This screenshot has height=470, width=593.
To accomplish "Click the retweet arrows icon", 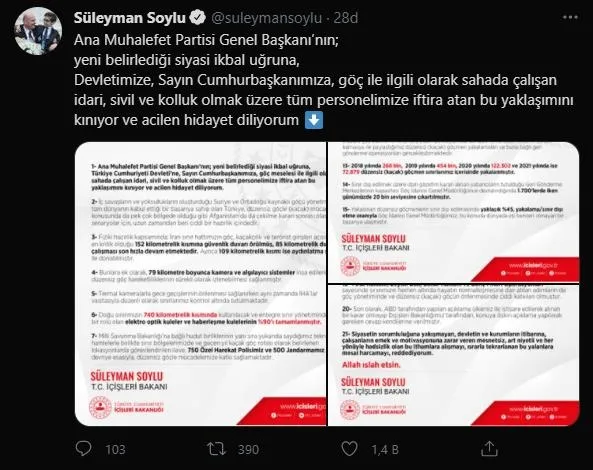I will pyautogui.click(x=216, y=449).
